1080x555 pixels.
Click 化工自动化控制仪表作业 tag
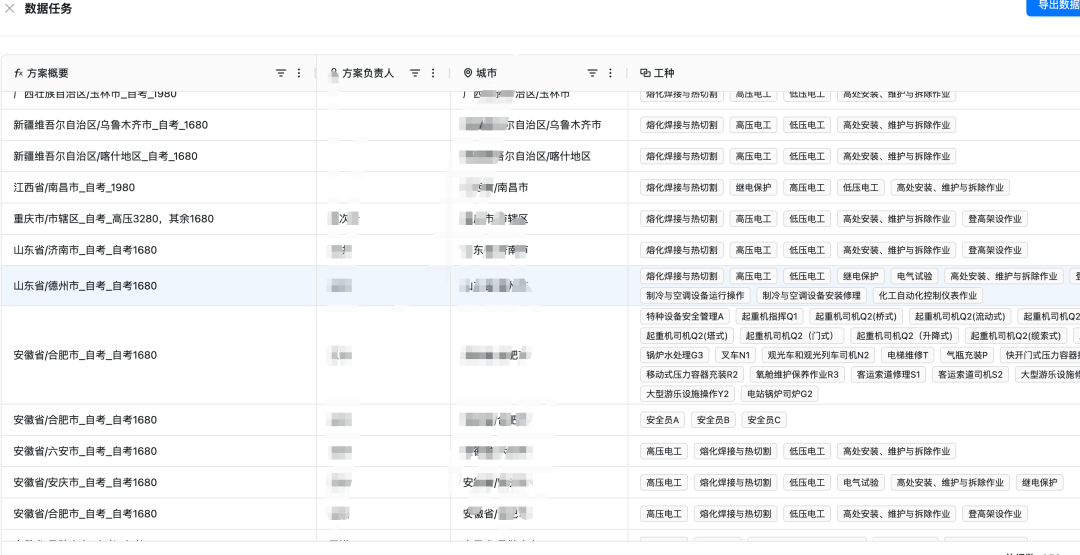pyautogui.click(x=928, y=296)
